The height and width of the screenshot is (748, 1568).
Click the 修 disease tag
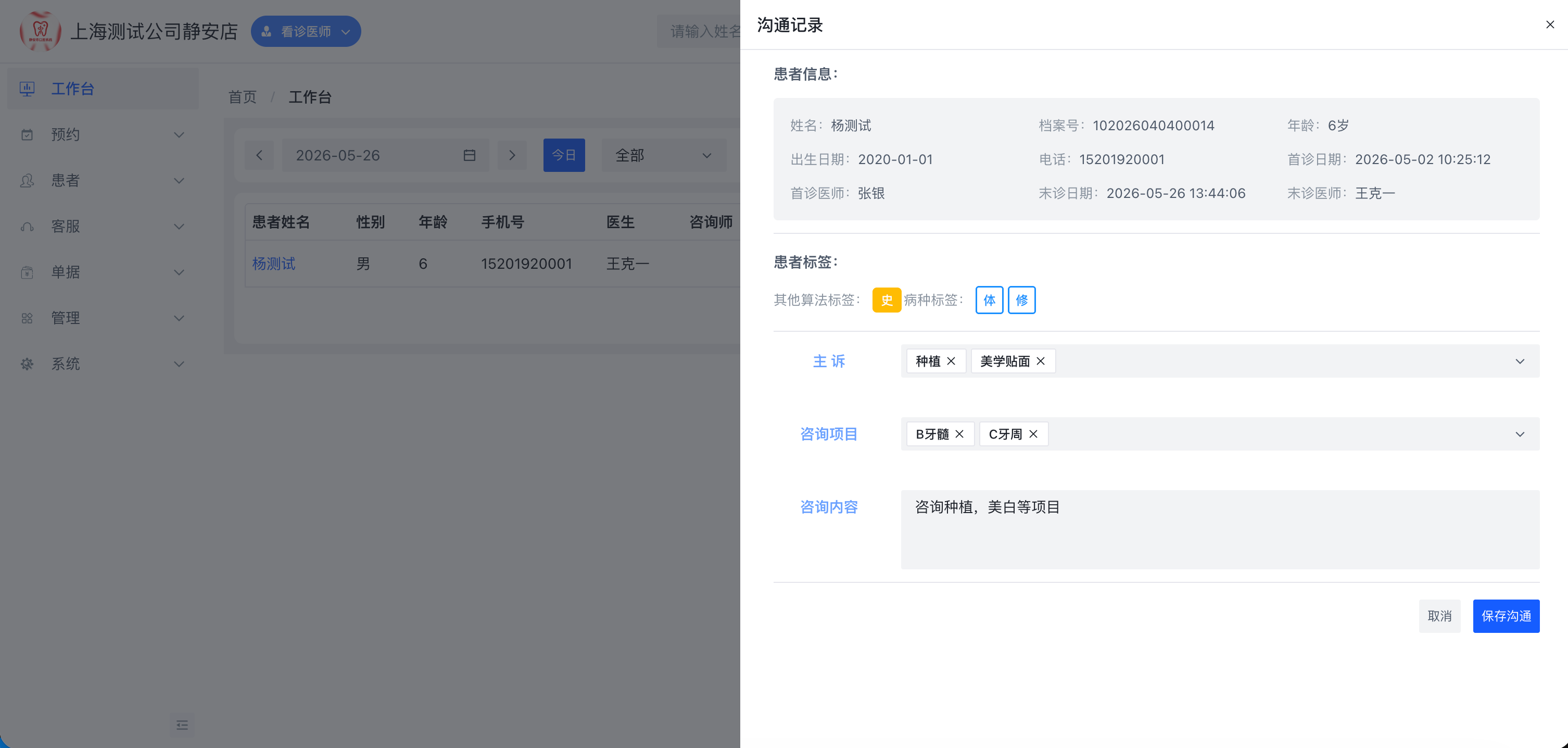1021,300
